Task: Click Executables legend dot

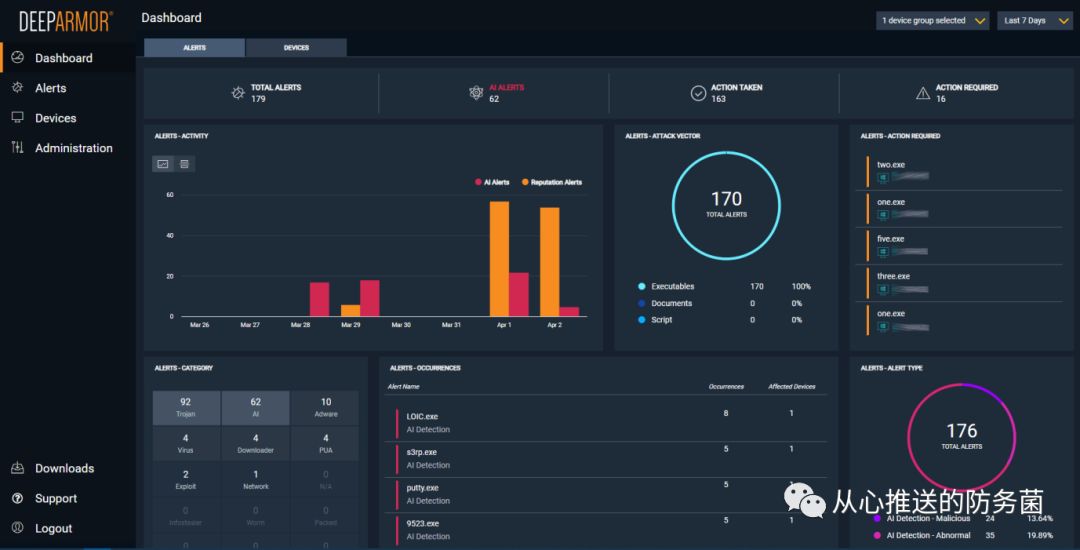Action: tap(641, 286)
